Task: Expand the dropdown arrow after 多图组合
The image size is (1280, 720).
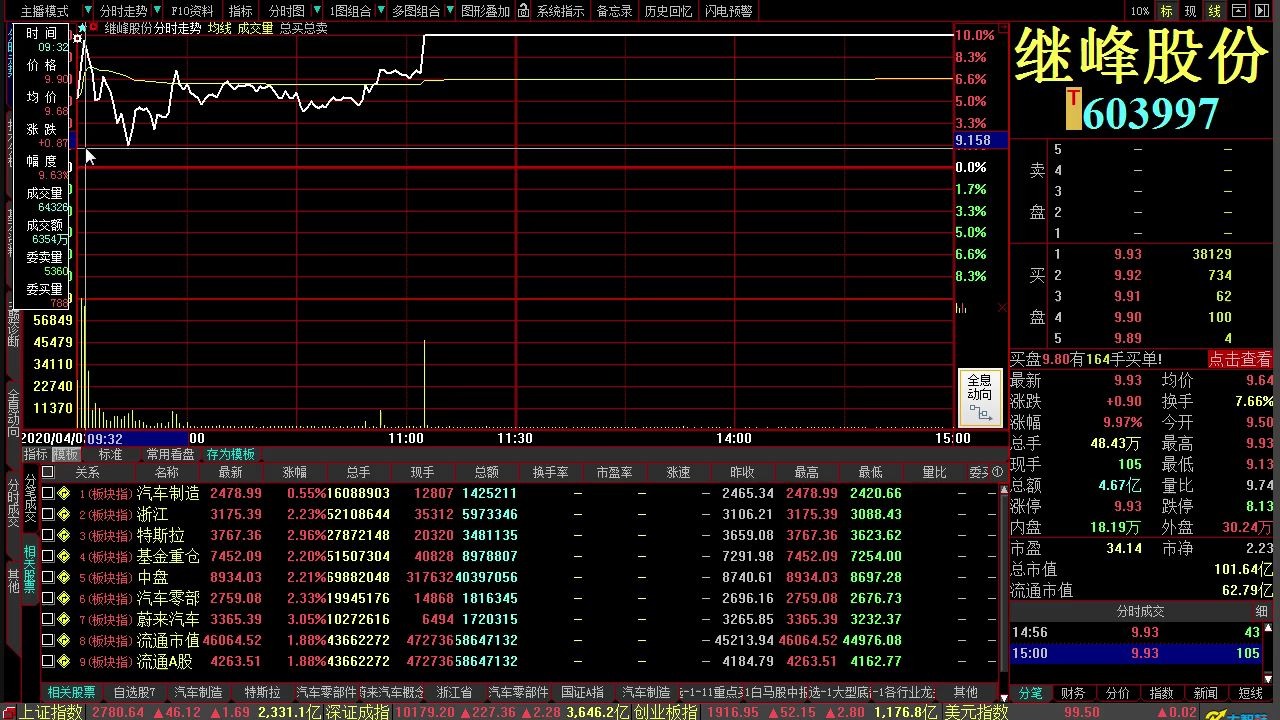Action: (x=449, y=11)
